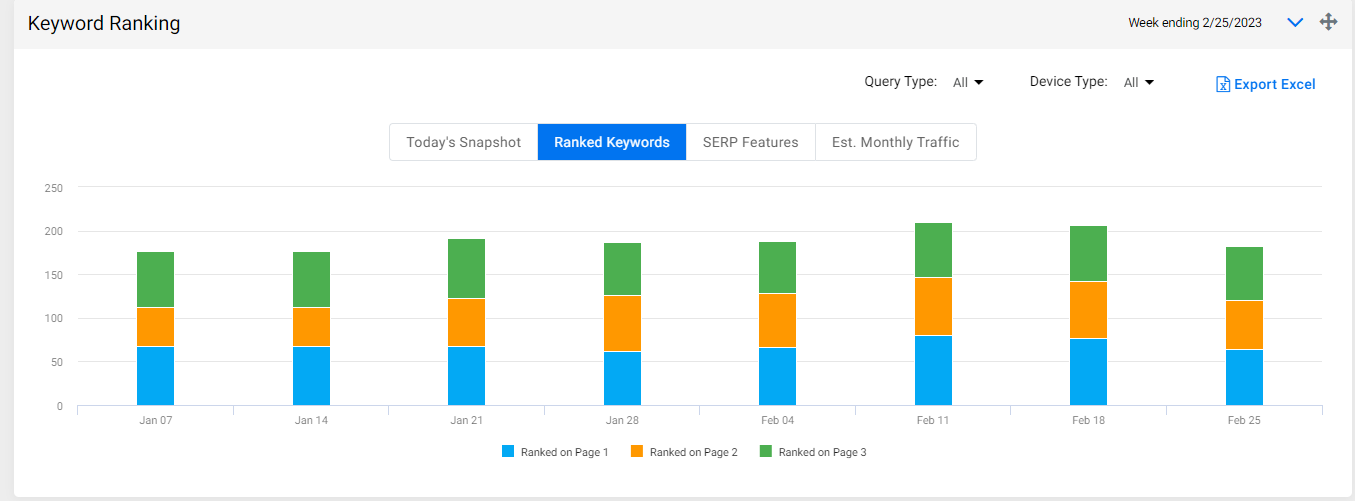Click the blue Page 1 legend swatch

pos(508,452)
